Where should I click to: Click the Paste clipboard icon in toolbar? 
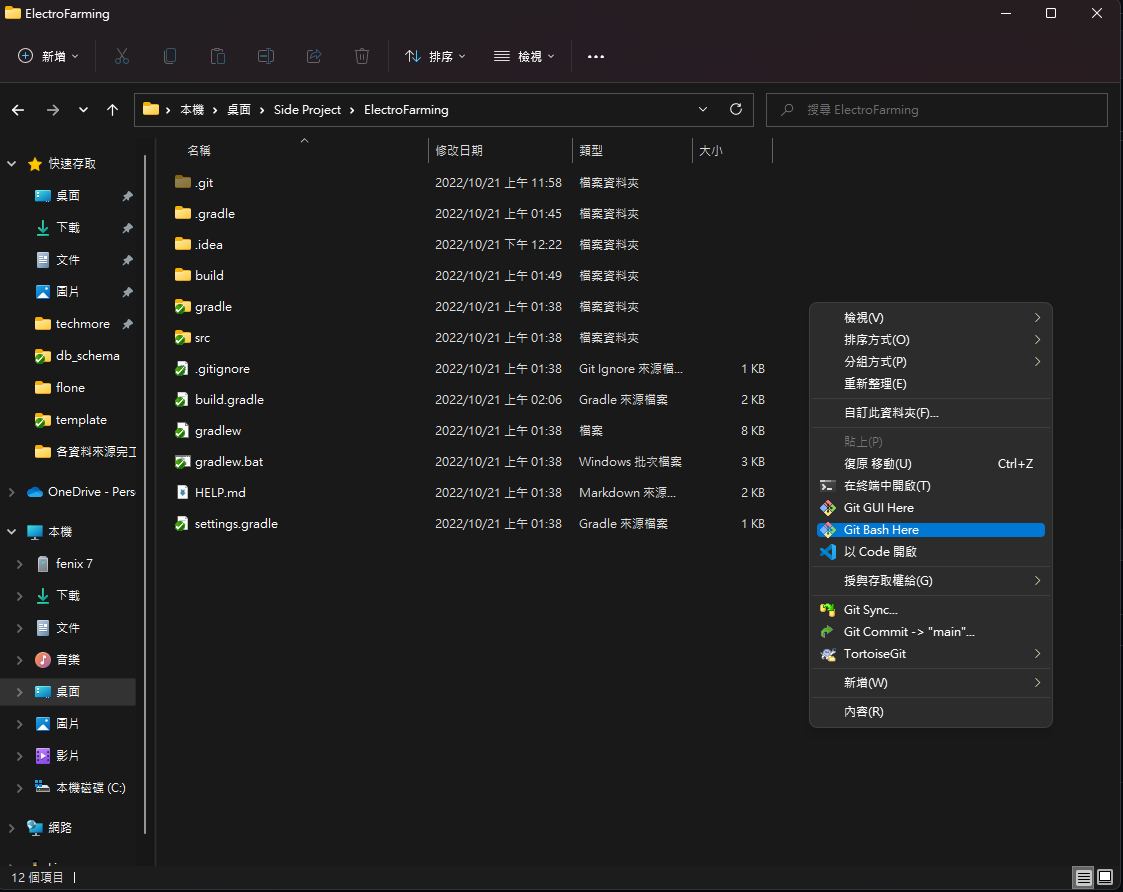218,56
